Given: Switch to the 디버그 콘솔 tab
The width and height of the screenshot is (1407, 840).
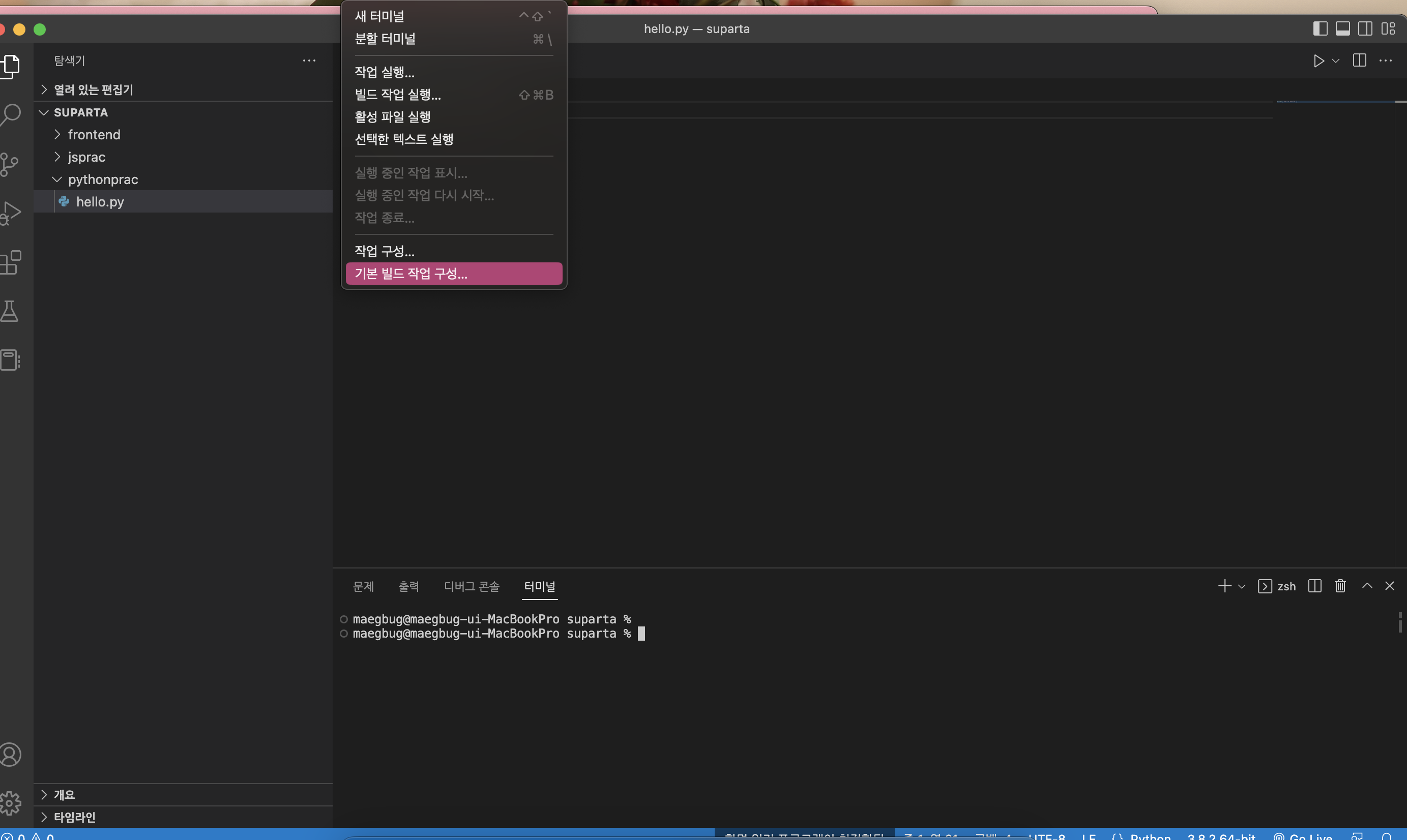Looking at the screenshot, I should pos(472,586).
